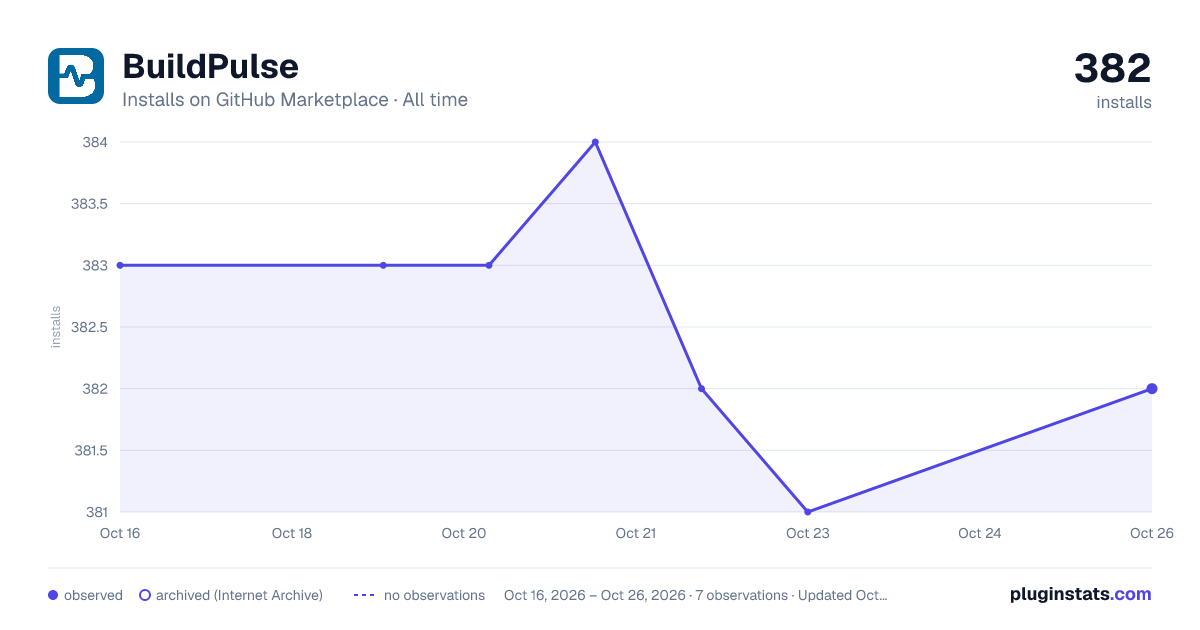Click the 381.5 y-axis label

[x=89, y=450]
